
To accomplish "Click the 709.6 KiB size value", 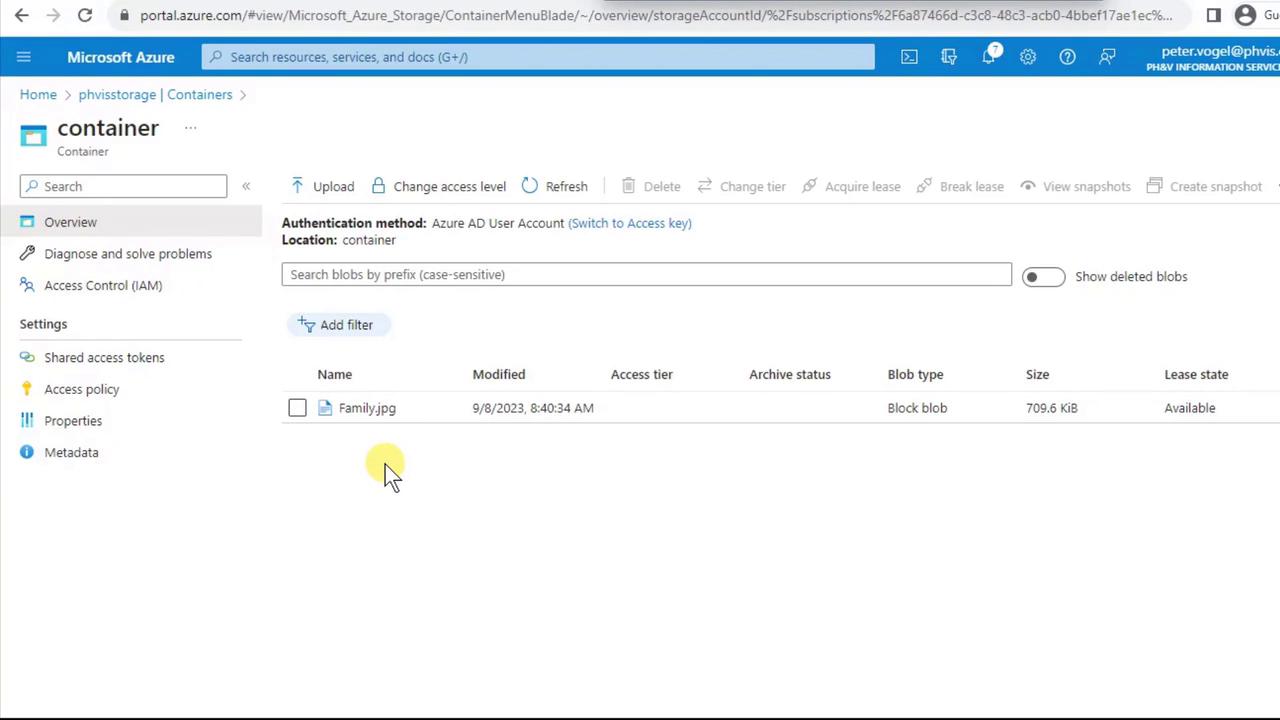I will (x=1052, y=408).
